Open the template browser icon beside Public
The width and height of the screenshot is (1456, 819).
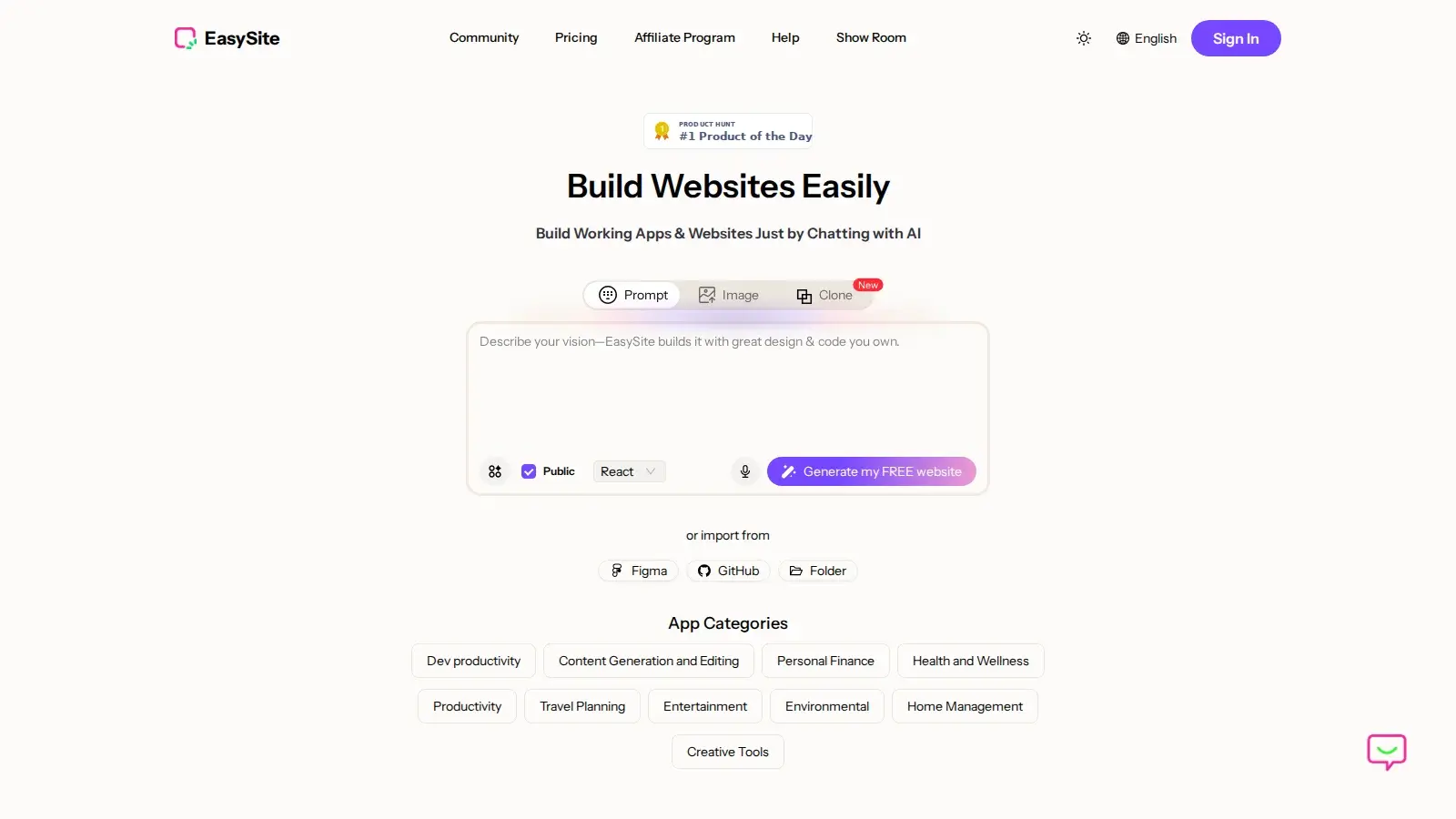click(x=494, y=471)
